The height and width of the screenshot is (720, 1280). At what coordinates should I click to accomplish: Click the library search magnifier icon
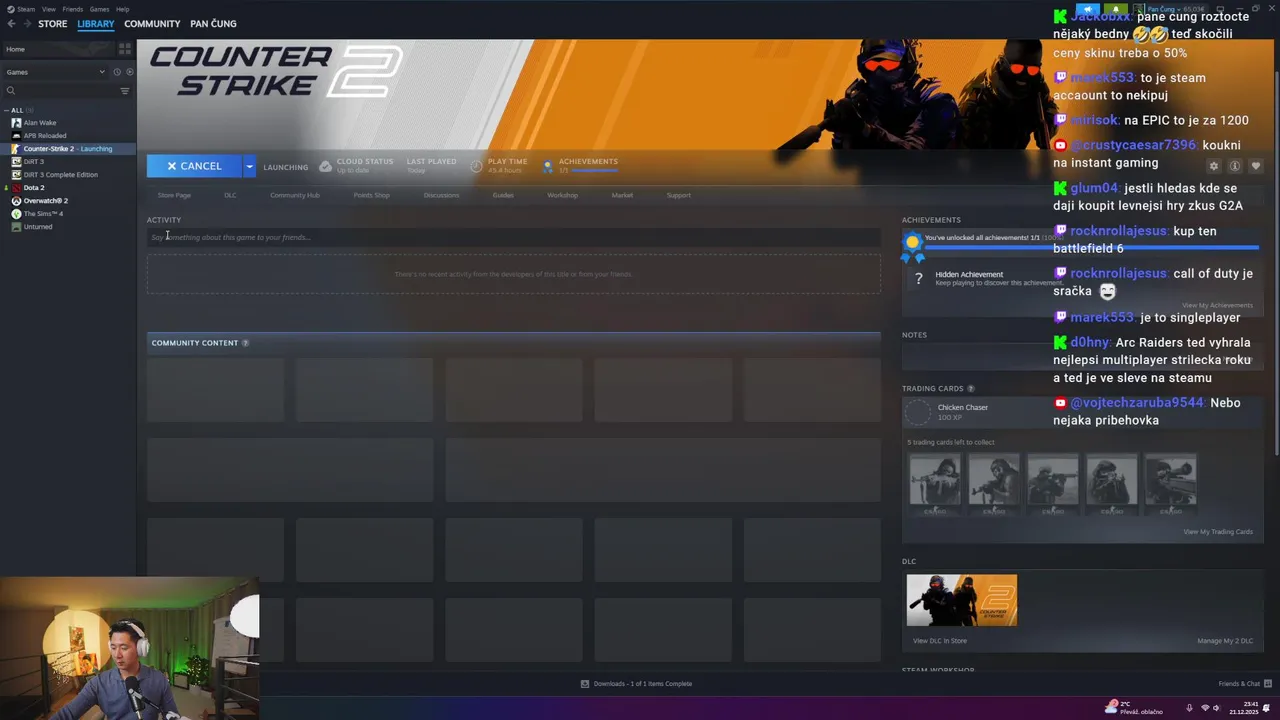pos(11,90)
